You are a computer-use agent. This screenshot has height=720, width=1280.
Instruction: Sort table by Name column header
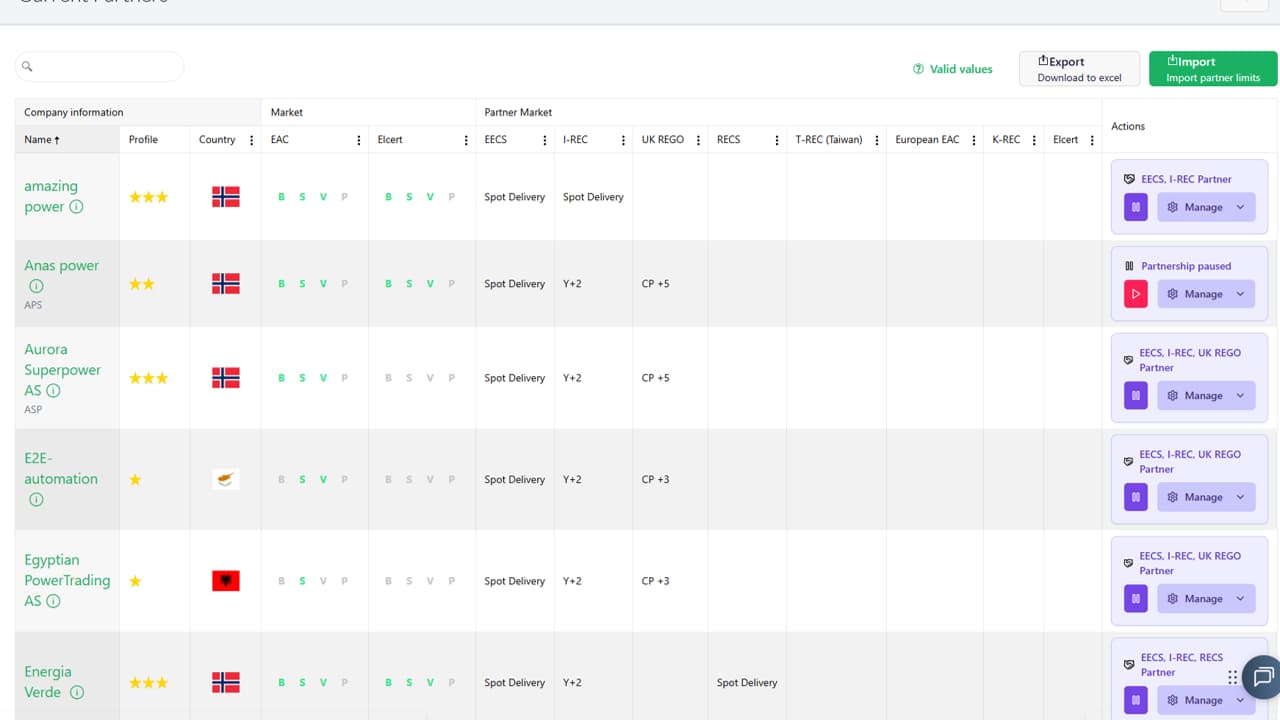[x=42, y=140]
